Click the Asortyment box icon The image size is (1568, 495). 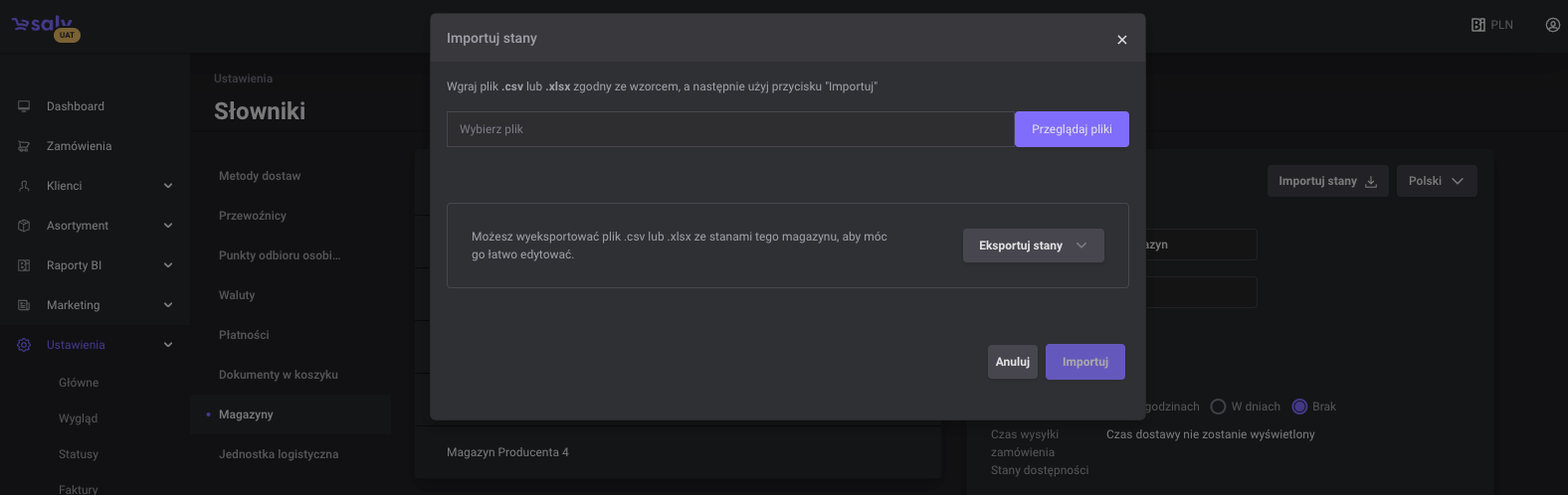click(x=24, y=226)
